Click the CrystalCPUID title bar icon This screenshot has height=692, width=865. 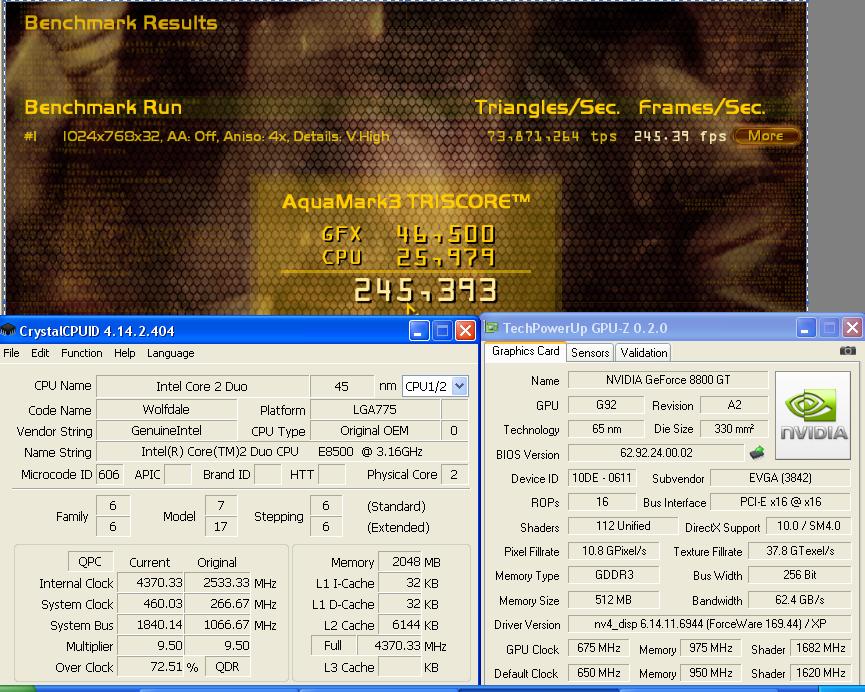click(x=8, y=330)
